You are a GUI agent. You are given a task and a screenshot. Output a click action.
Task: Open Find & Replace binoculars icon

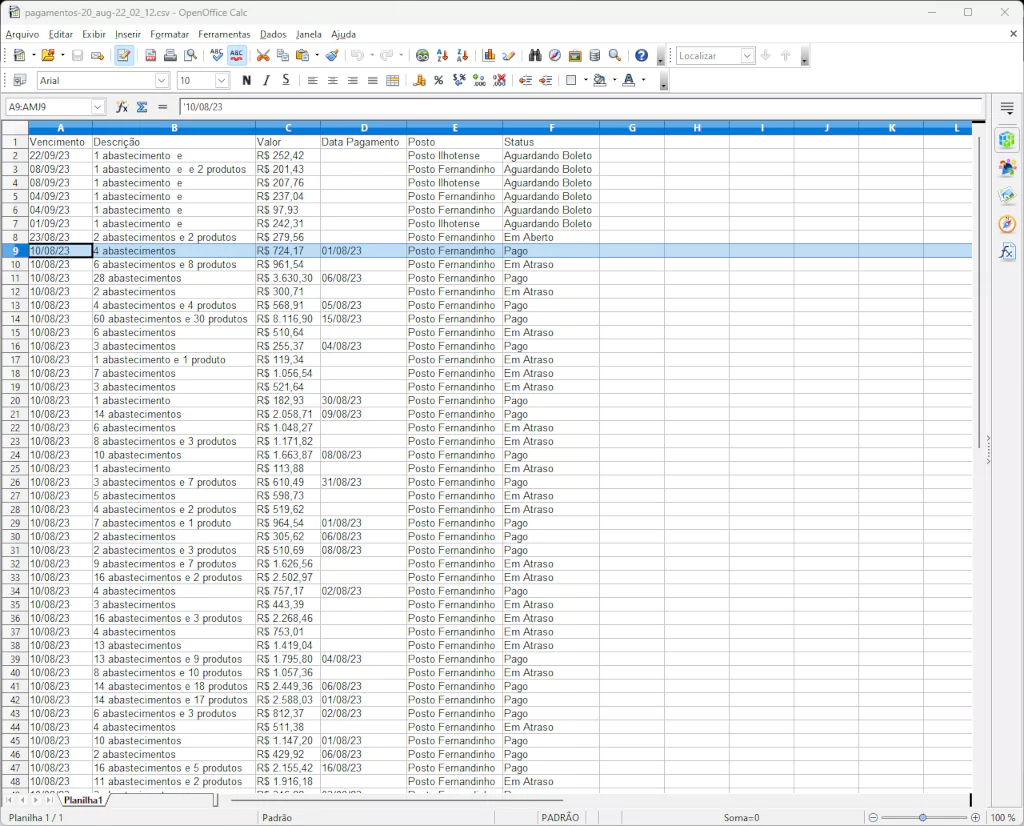click(535, 56)
